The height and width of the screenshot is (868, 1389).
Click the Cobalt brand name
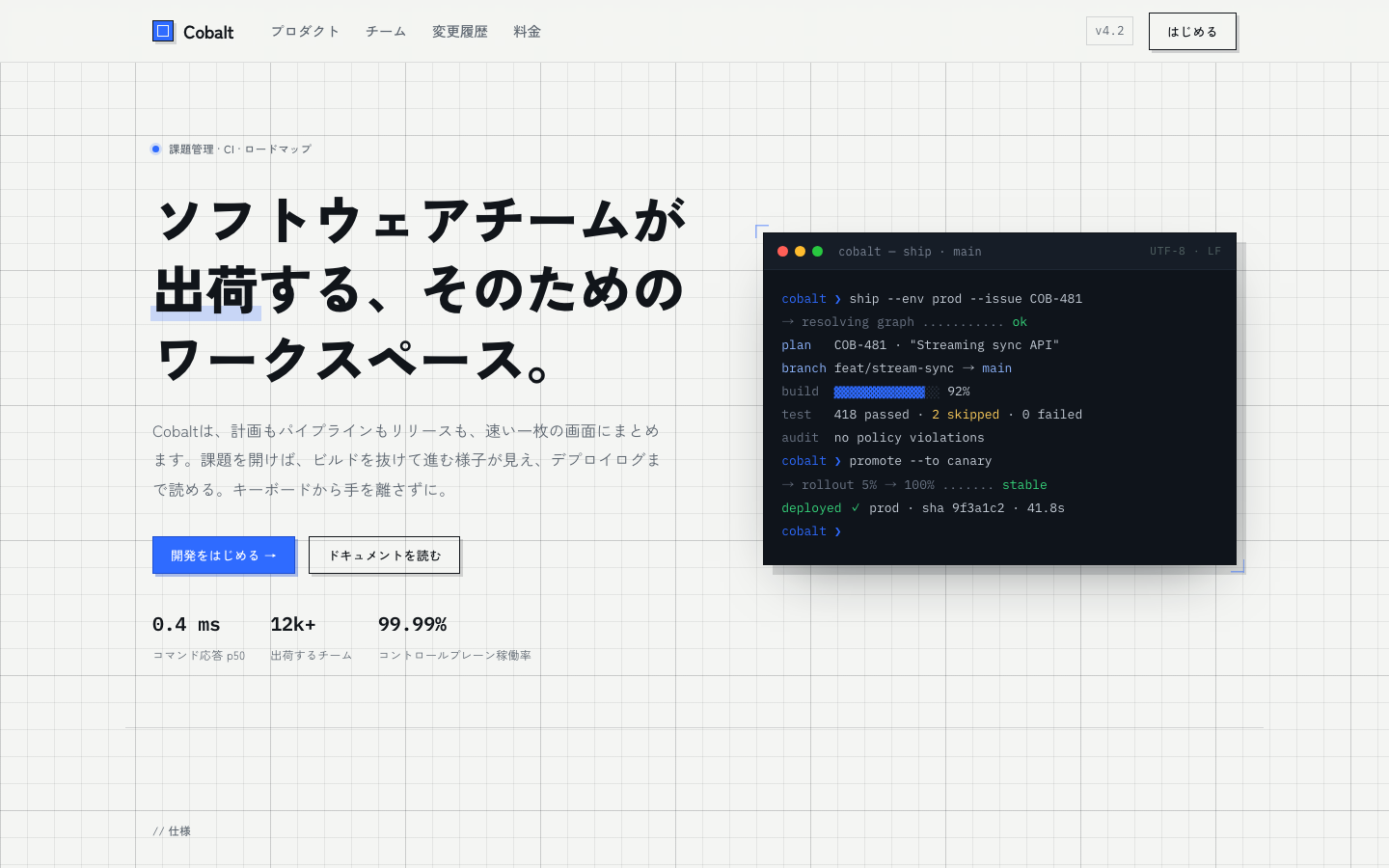(x=208, y=32)
